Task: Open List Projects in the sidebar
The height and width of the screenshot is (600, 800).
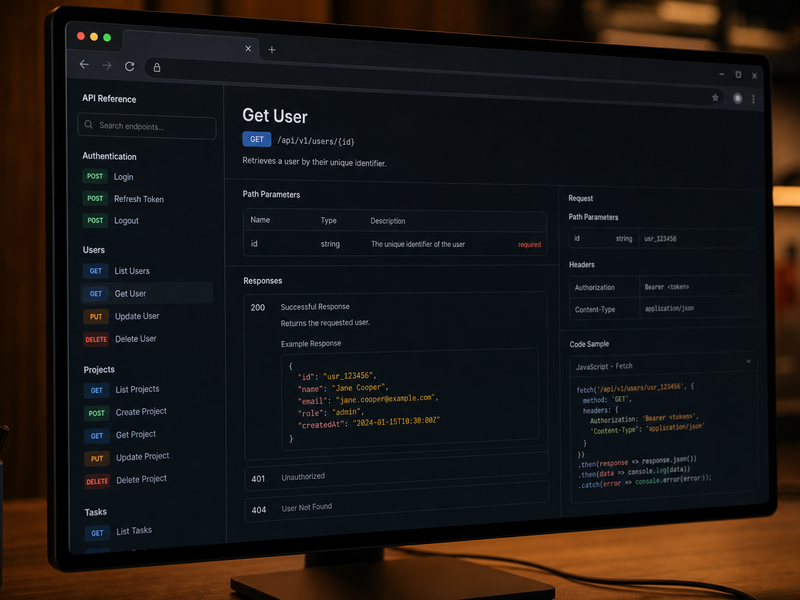Action: click(137, 389)
